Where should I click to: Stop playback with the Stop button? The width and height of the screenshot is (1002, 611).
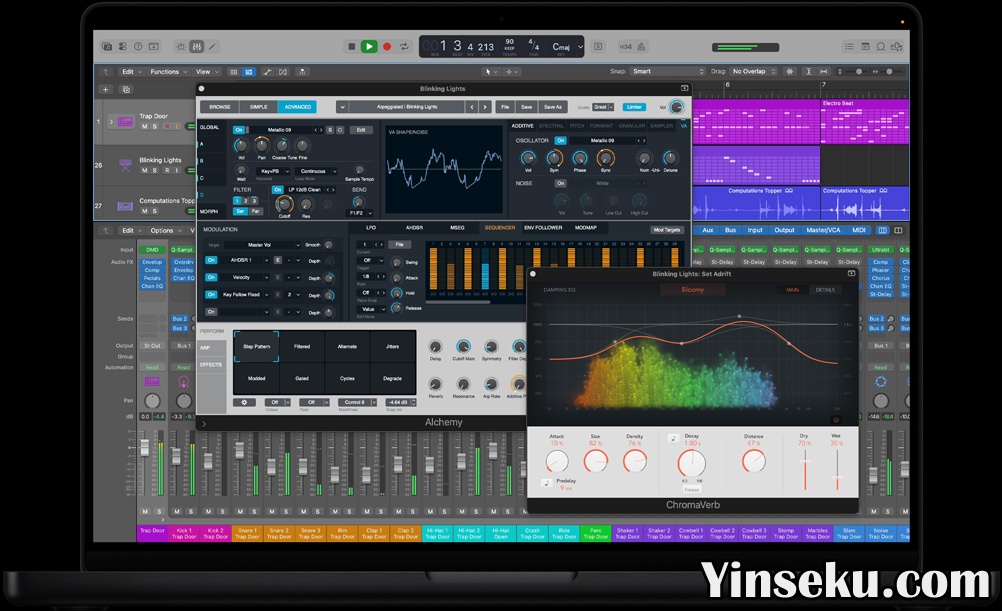(x=351, y=46)
